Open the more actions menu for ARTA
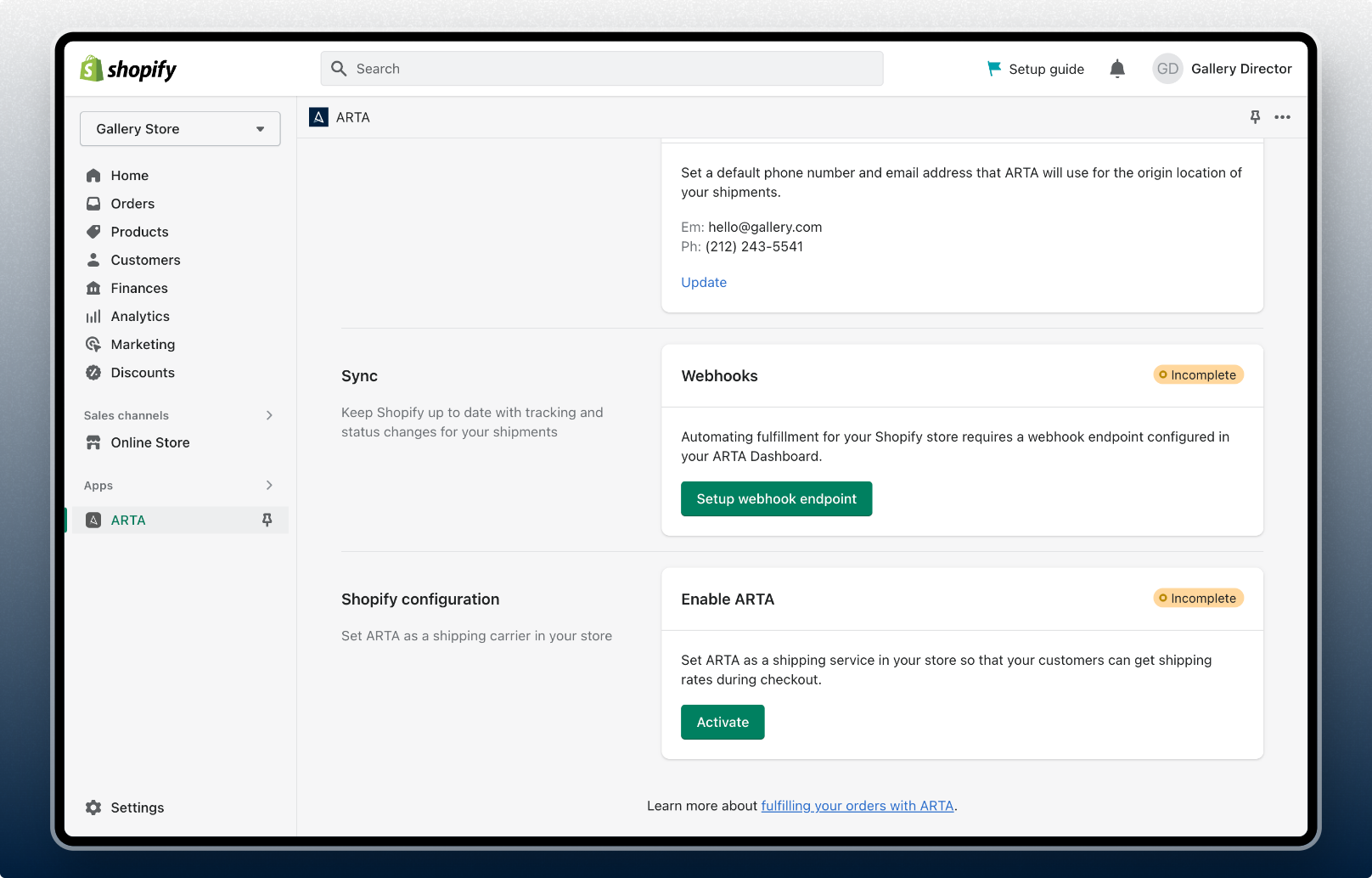This screenshot has height=878, width=1372. 1282,117
